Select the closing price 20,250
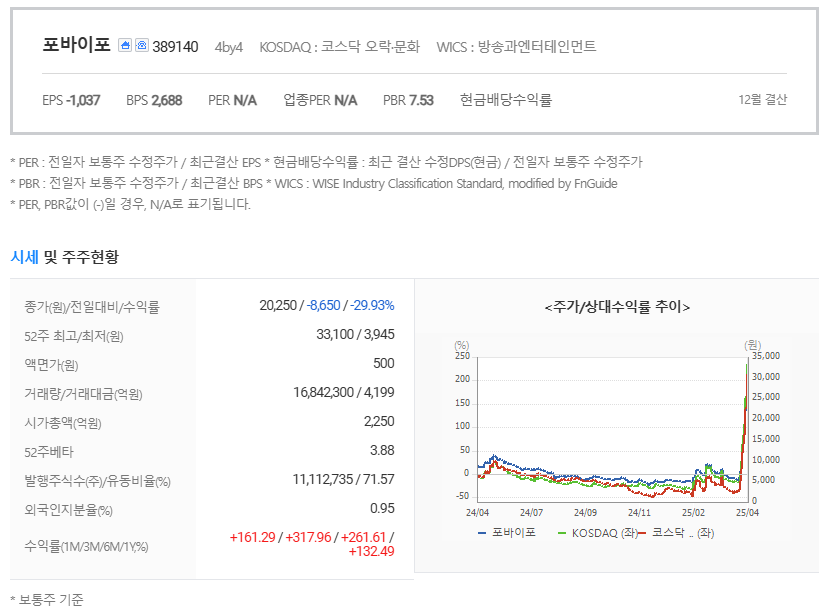830x611 pixels. click(x=278, y=306)
